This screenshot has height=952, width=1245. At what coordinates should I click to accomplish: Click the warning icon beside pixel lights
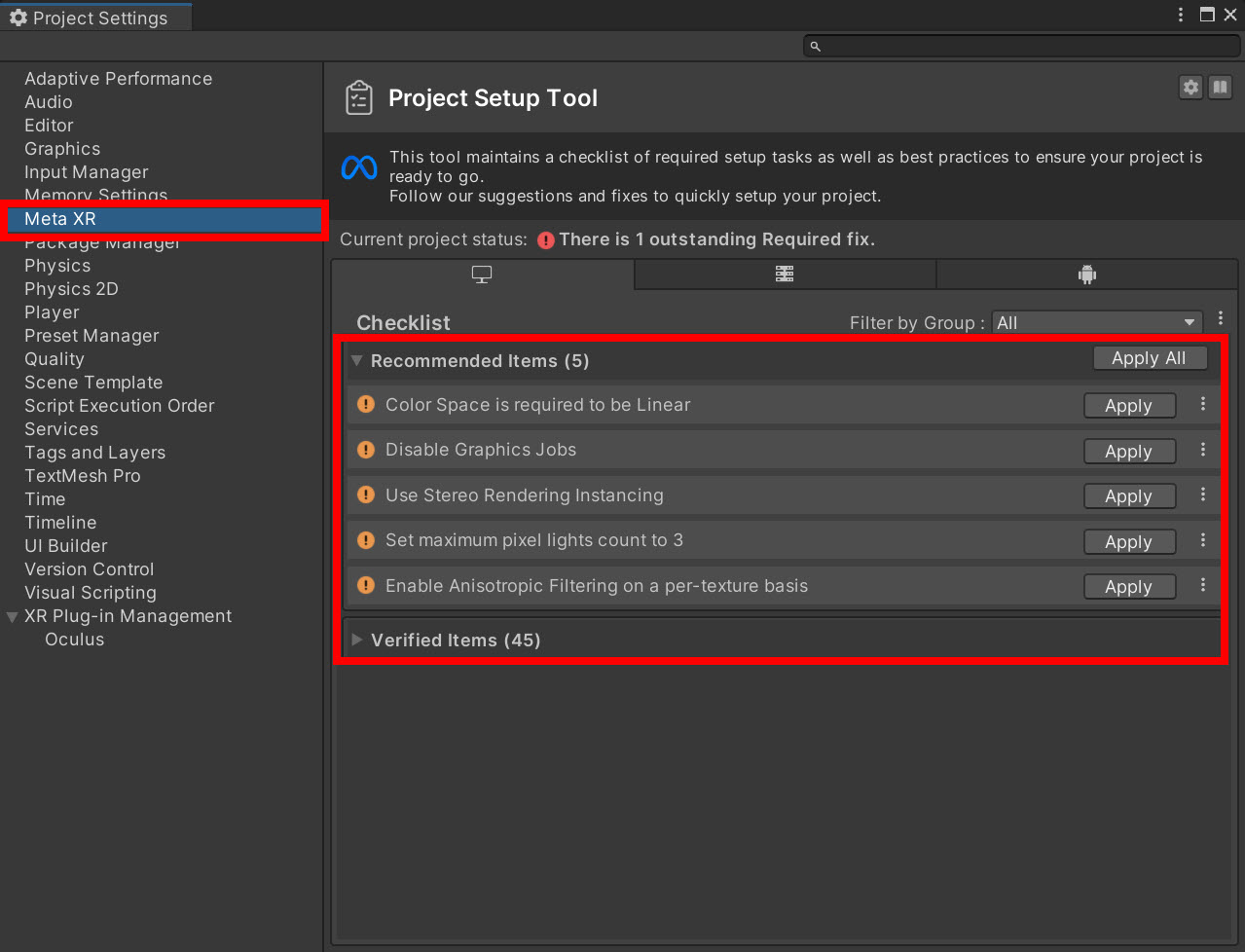click(366, 540)
